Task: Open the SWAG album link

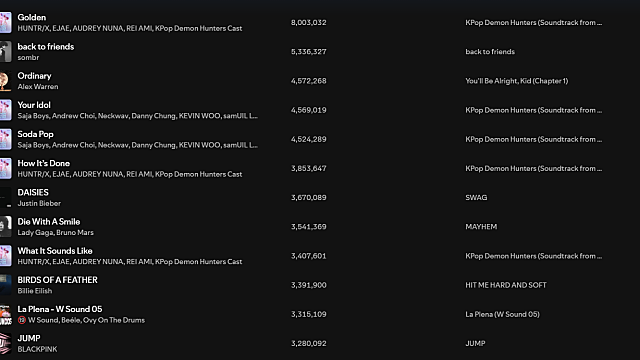Action: click(x=476, y=198)
